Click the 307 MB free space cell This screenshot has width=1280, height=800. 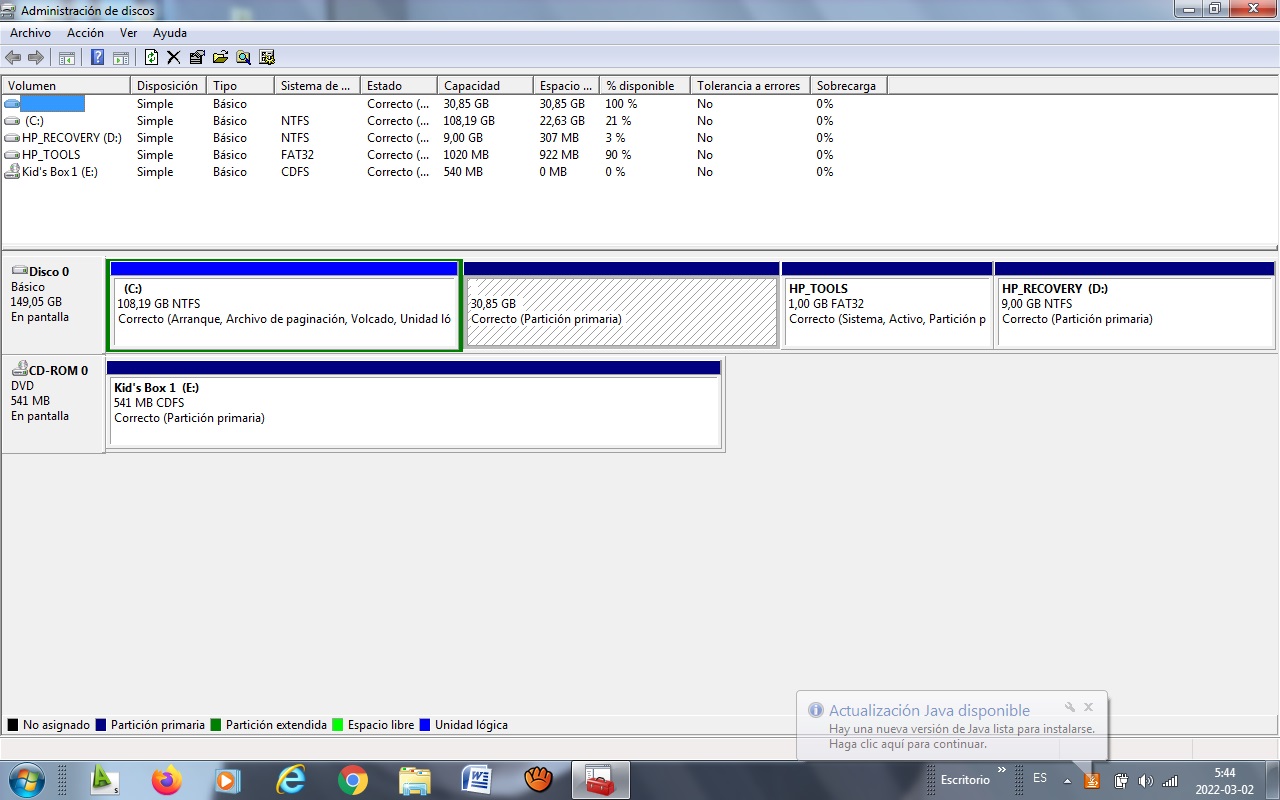click(559, 138)
